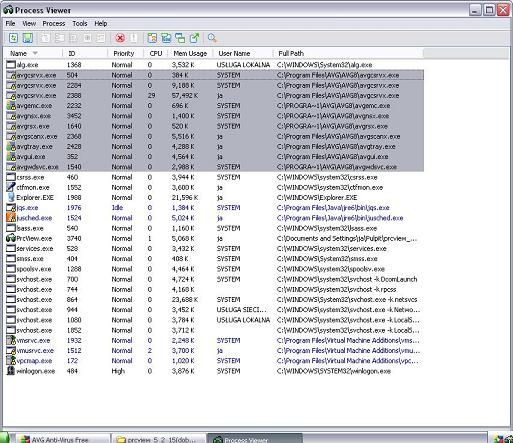
Task: Open the prcview folder taskbar button
Action: click(159, 439)
